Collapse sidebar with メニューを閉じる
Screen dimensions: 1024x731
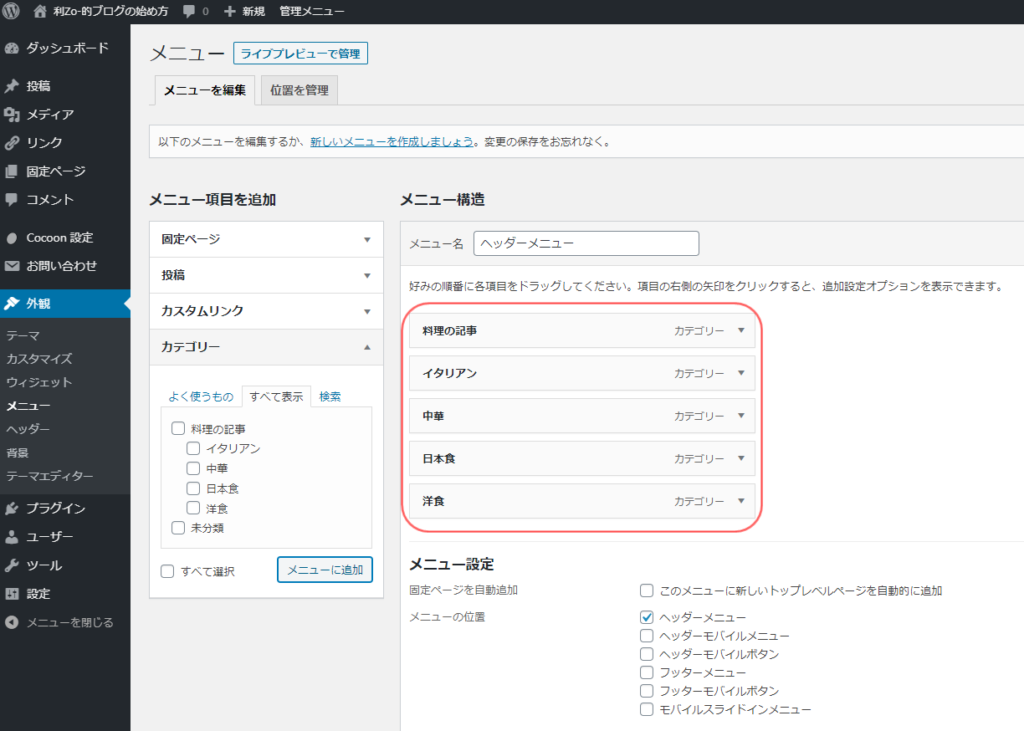[x=68, y=622]
